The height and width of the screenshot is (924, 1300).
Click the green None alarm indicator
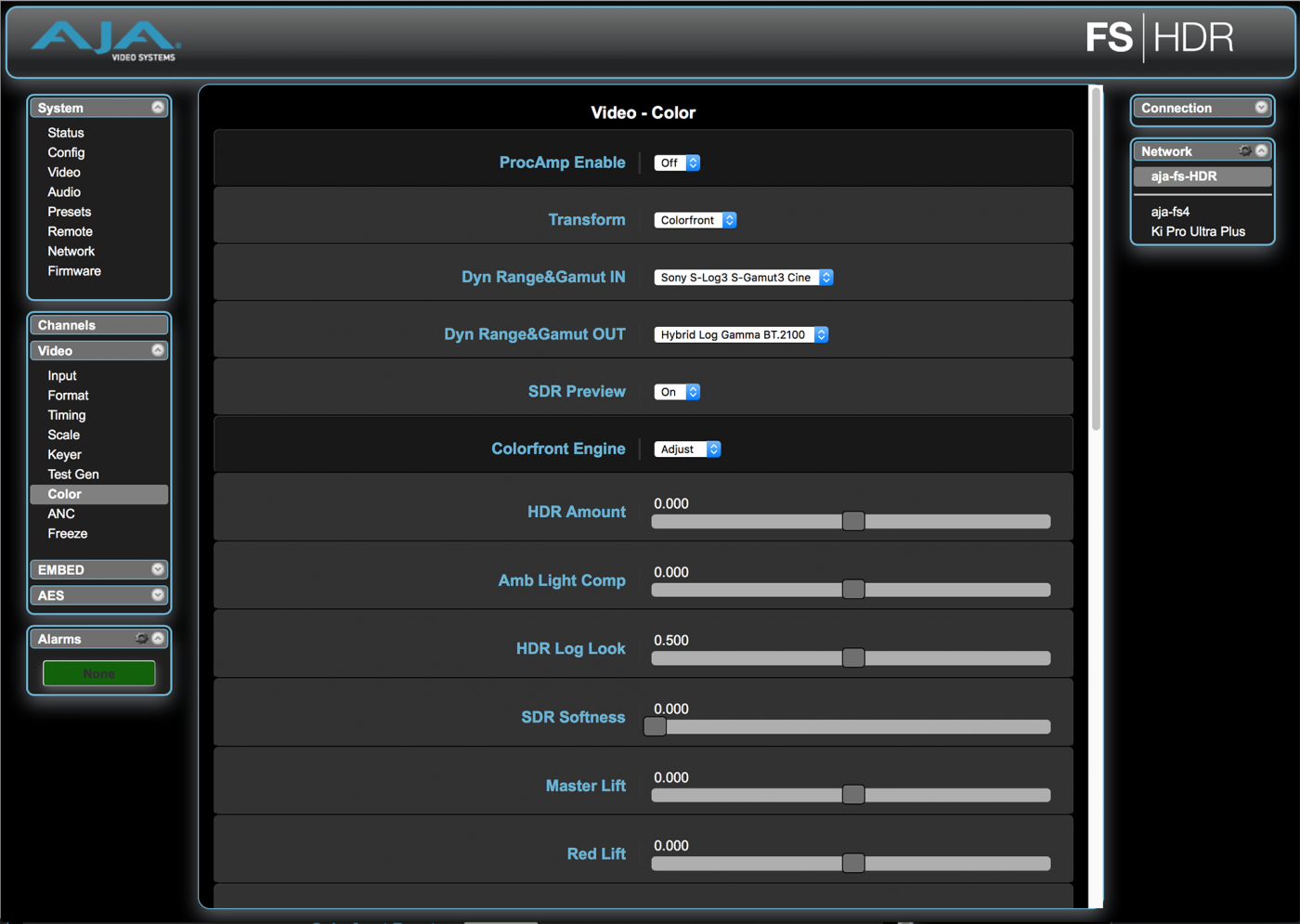(x=98, y=672)
